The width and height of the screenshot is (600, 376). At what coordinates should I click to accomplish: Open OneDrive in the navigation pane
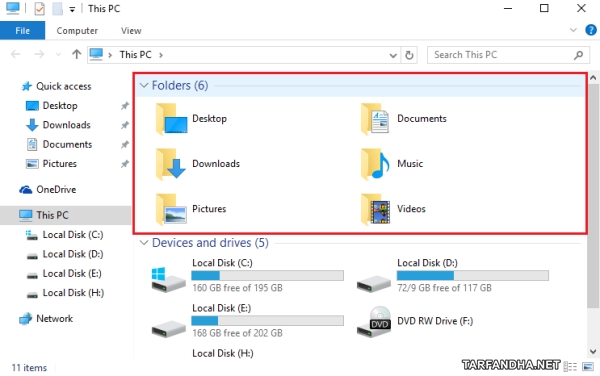(x=56, y=190)
